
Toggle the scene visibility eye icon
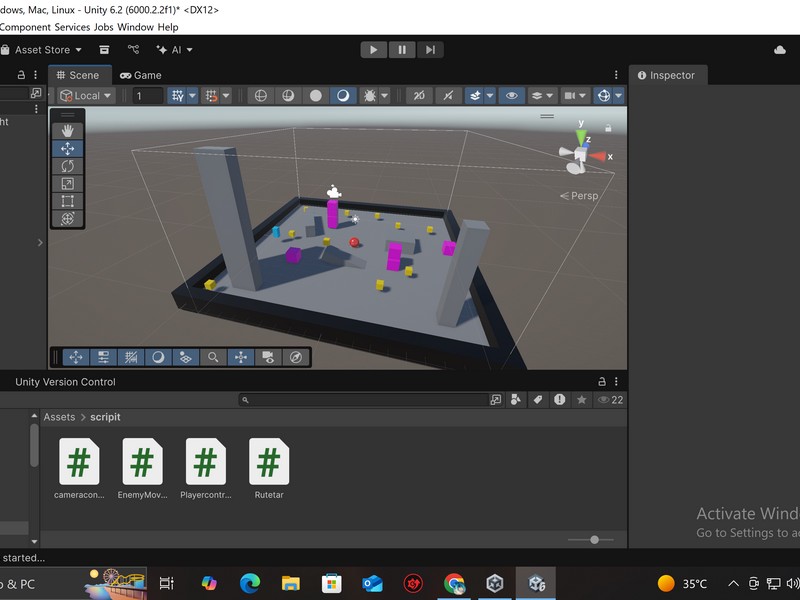tap(510, 95)
